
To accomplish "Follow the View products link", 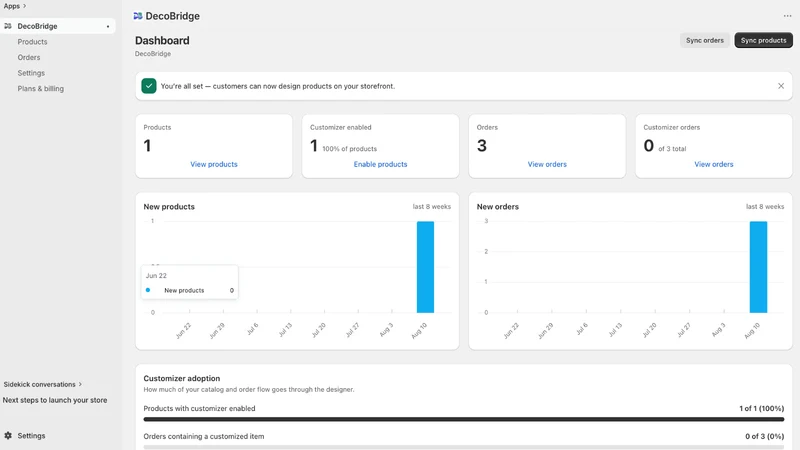I will (214, 164).
